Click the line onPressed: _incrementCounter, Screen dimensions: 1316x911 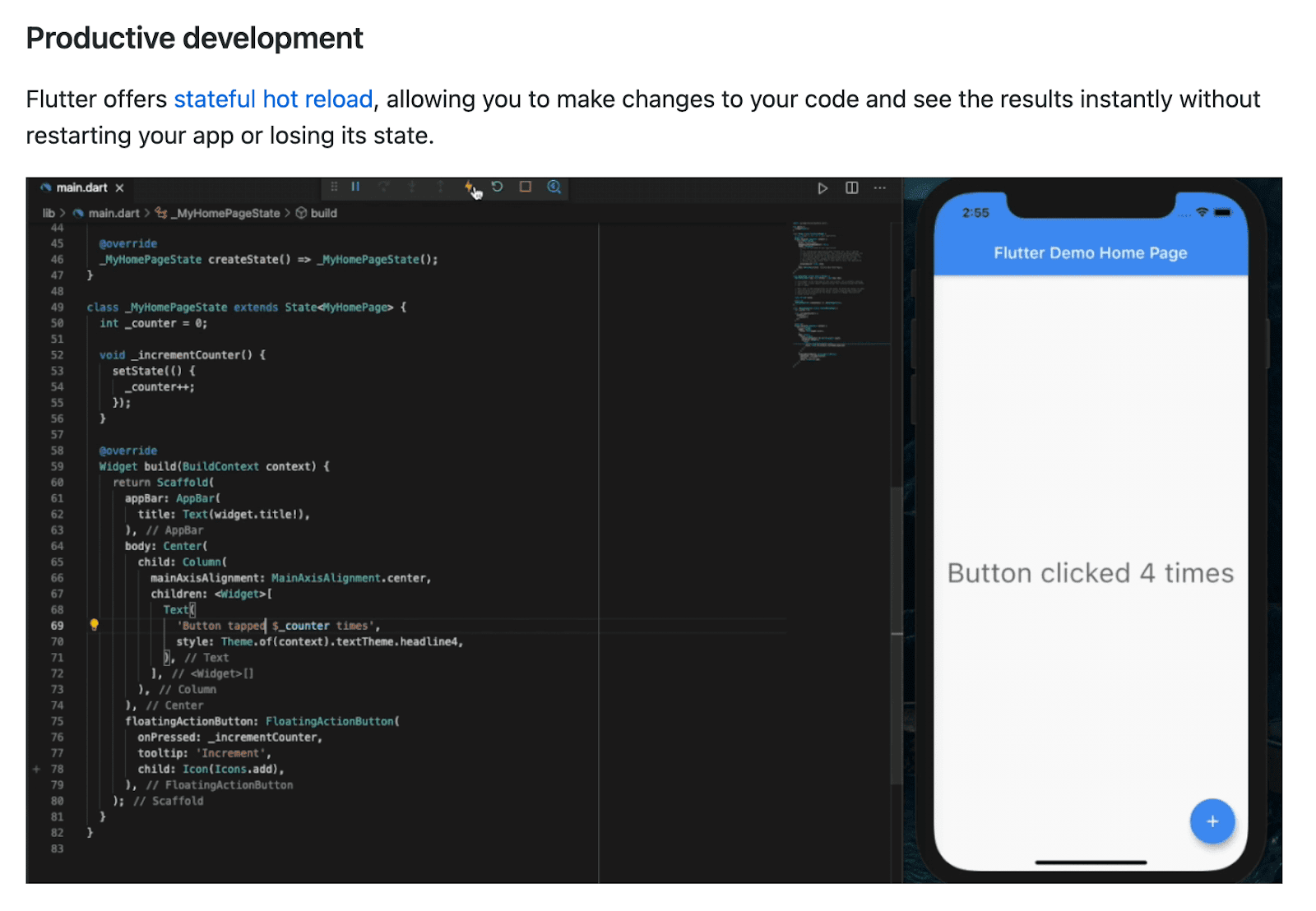(230, 738)
